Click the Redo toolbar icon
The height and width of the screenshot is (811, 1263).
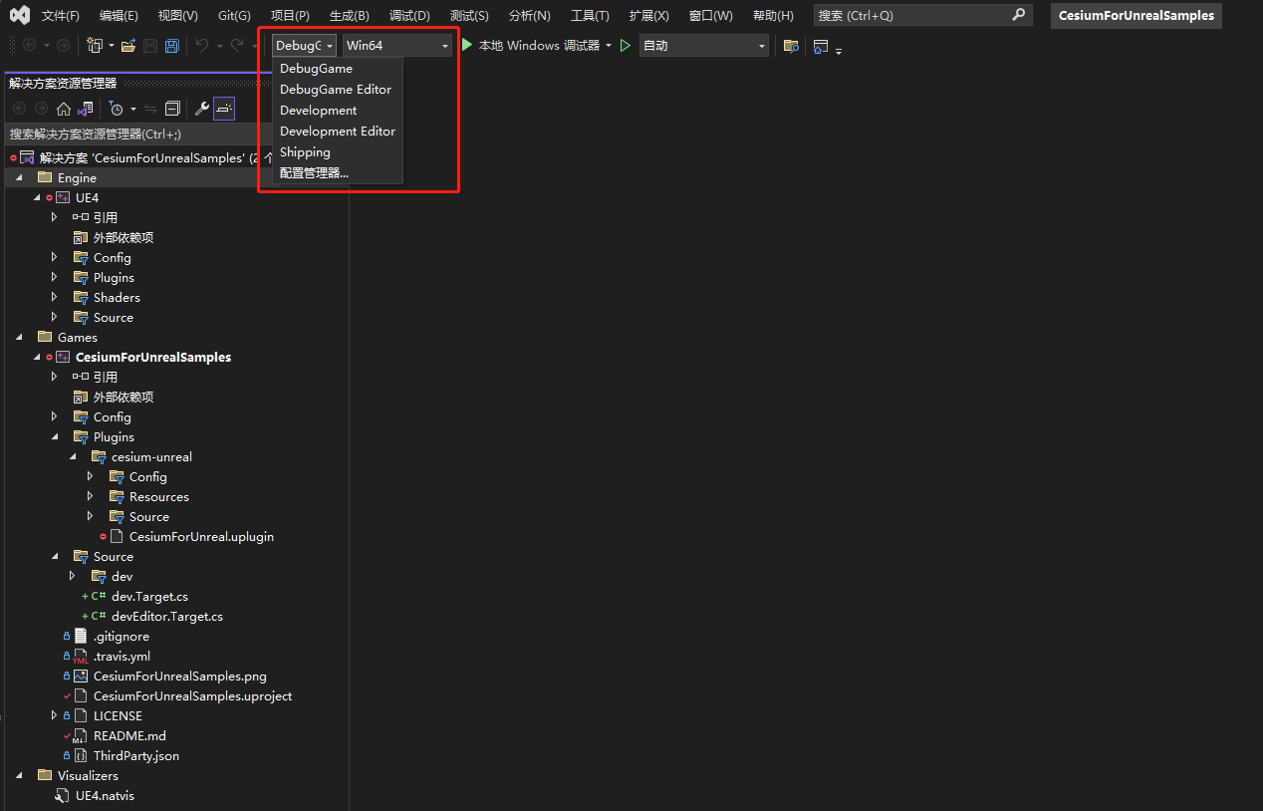pyautogui.click(x=237, y=46)
